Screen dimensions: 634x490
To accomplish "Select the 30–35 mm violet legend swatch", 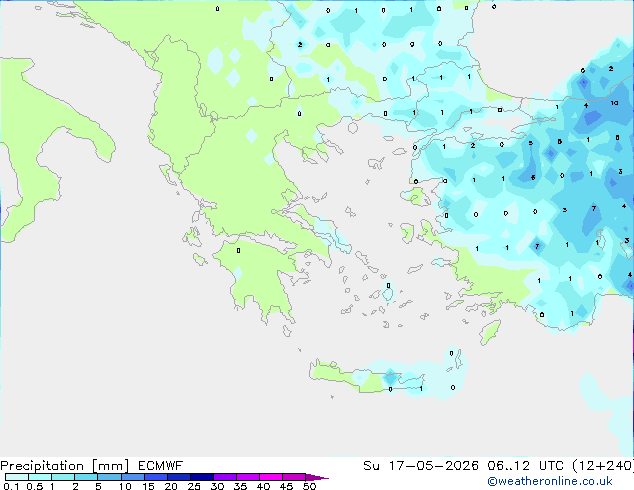I will coord(225,477).
